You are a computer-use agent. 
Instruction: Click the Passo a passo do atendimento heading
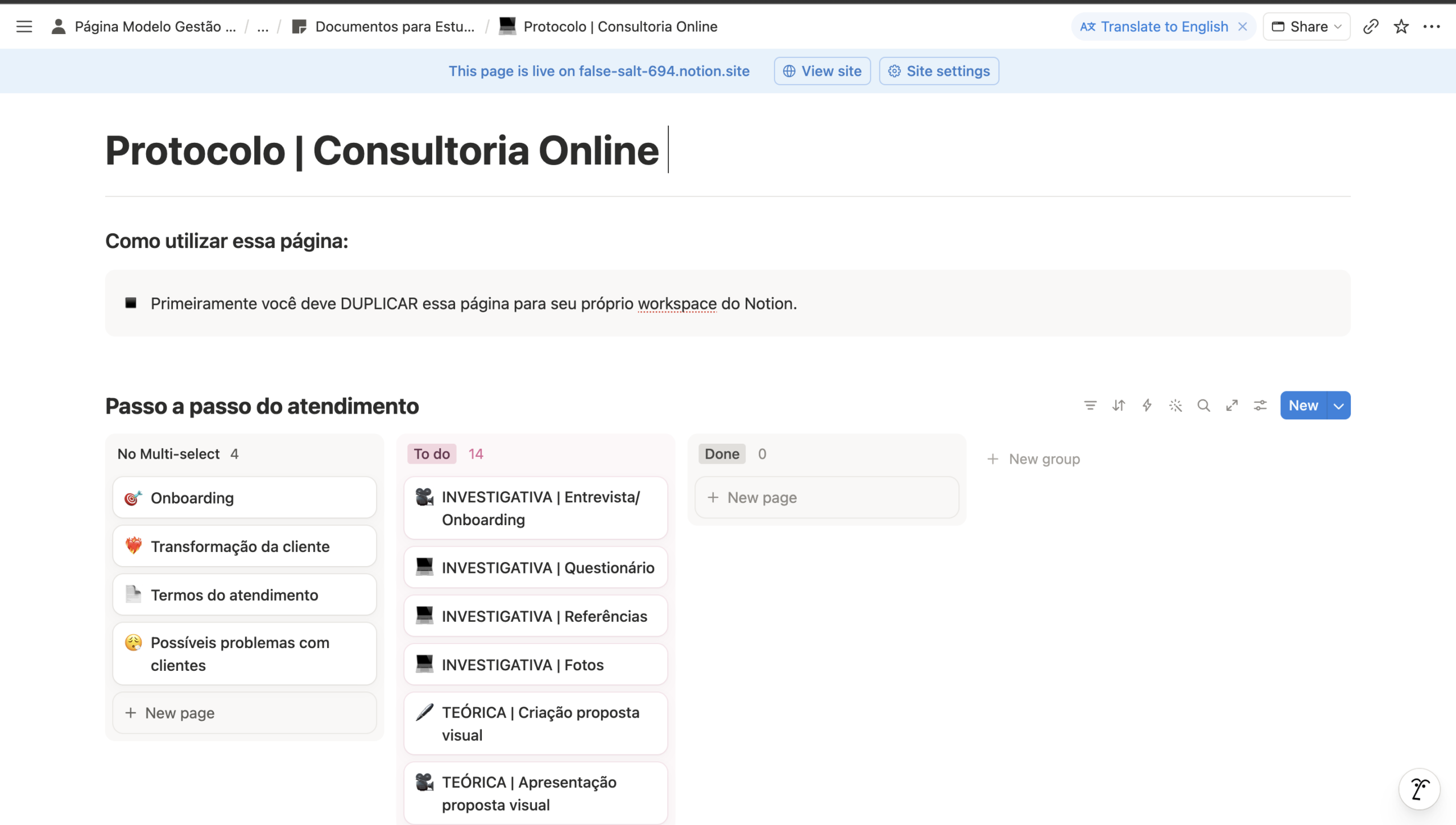(x=262, y=406)
